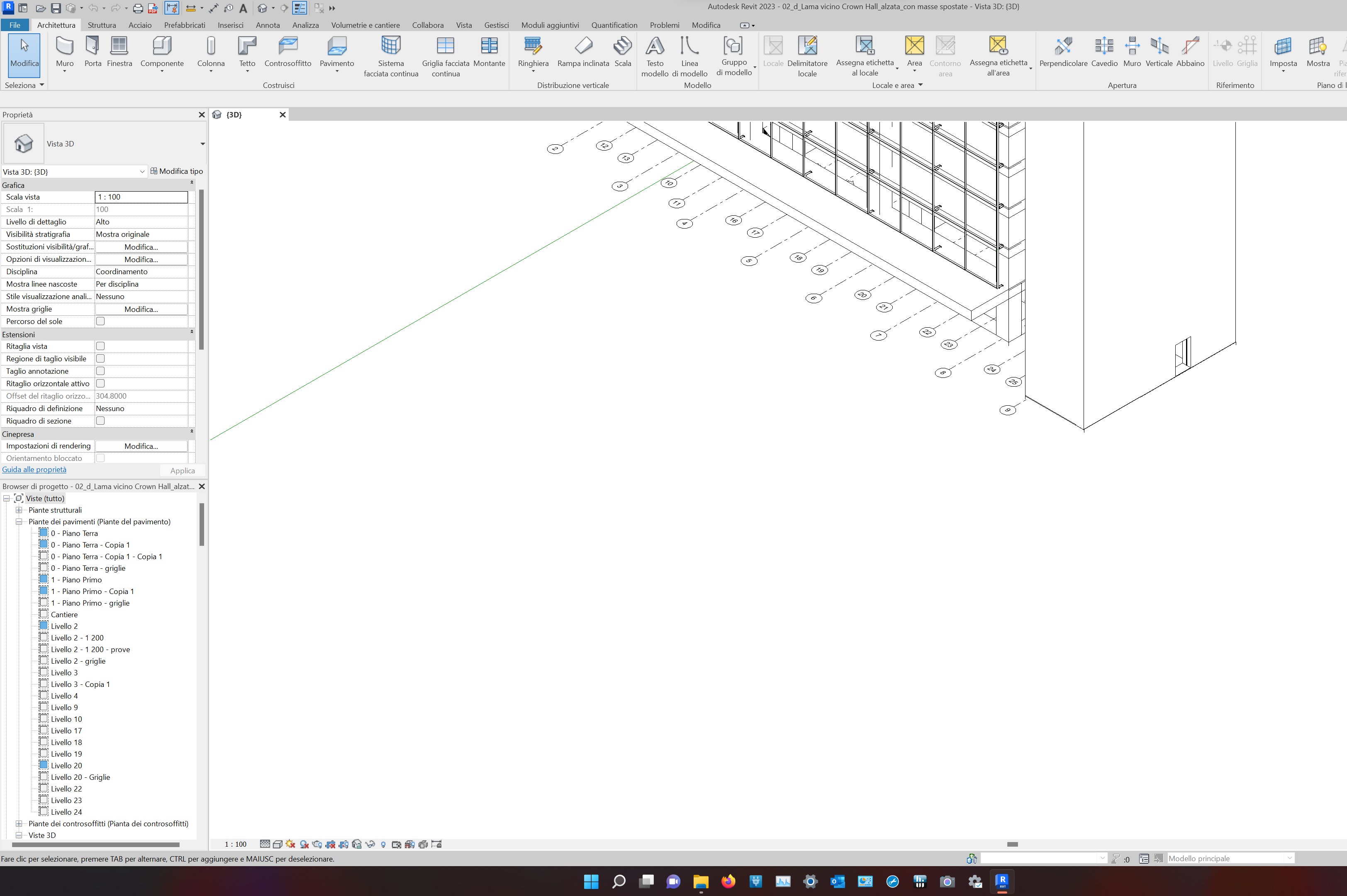Select the Abbaino dormer tool
The image size is (1347, 896).
pyautogui.click(x=1190, y=52)
